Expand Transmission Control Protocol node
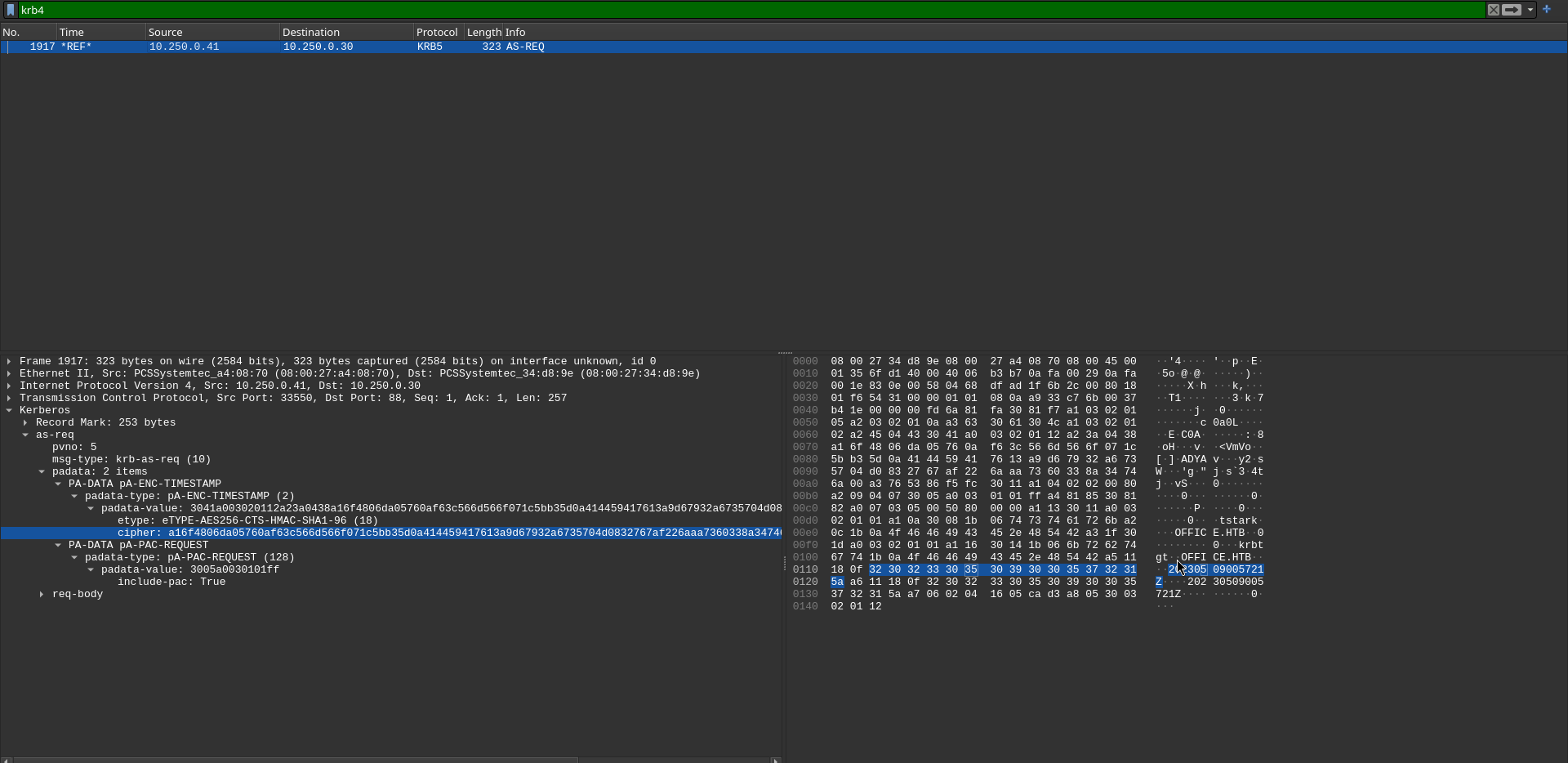 click(x=9, y=398)
